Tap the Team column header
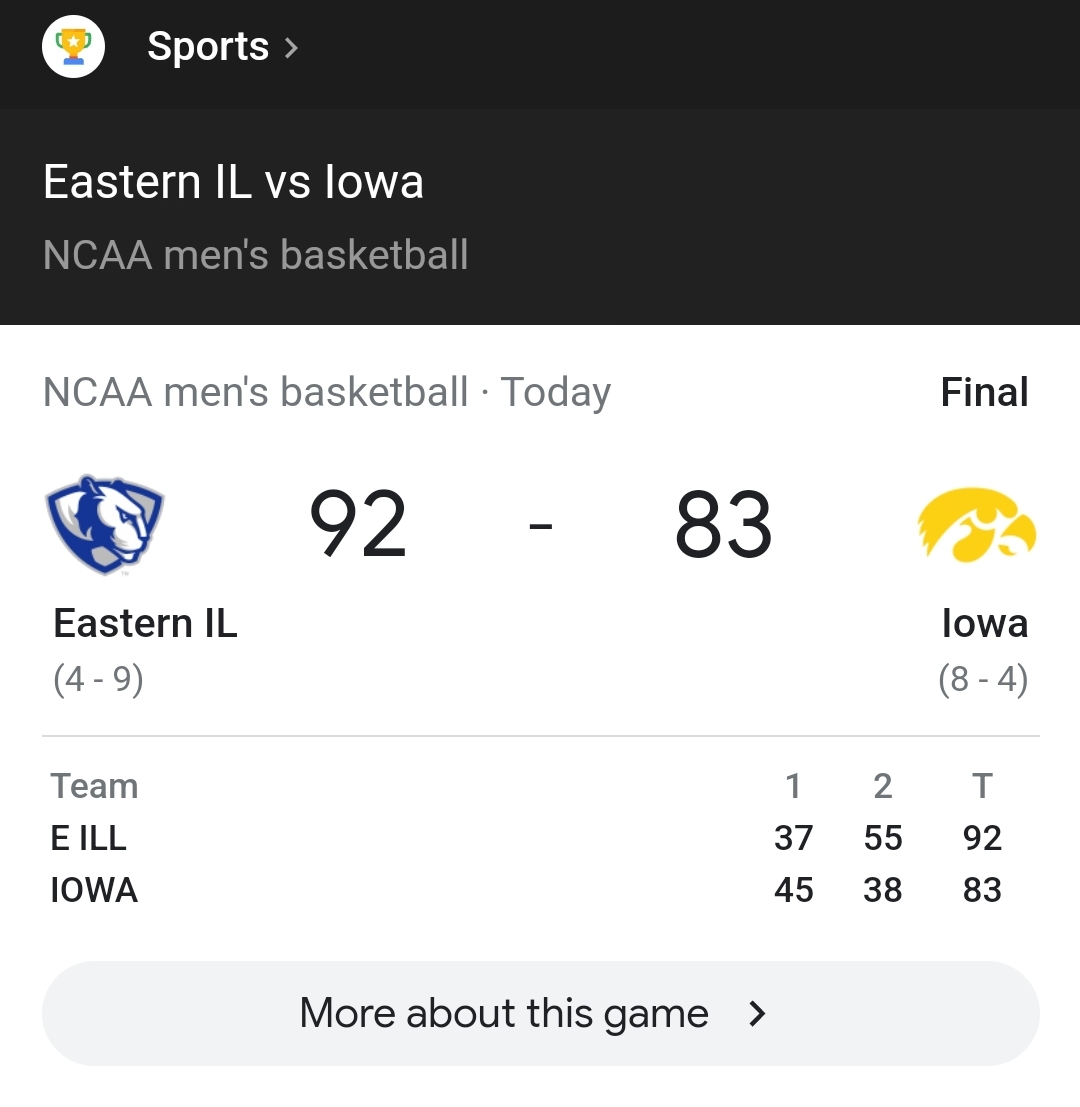 94,786
